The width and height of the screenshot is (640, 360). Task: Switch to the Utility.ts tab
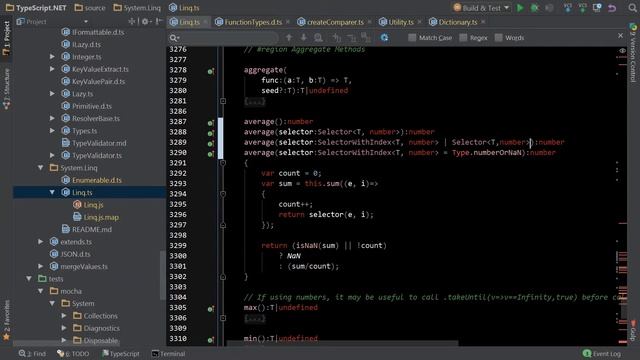click(400, 22)
